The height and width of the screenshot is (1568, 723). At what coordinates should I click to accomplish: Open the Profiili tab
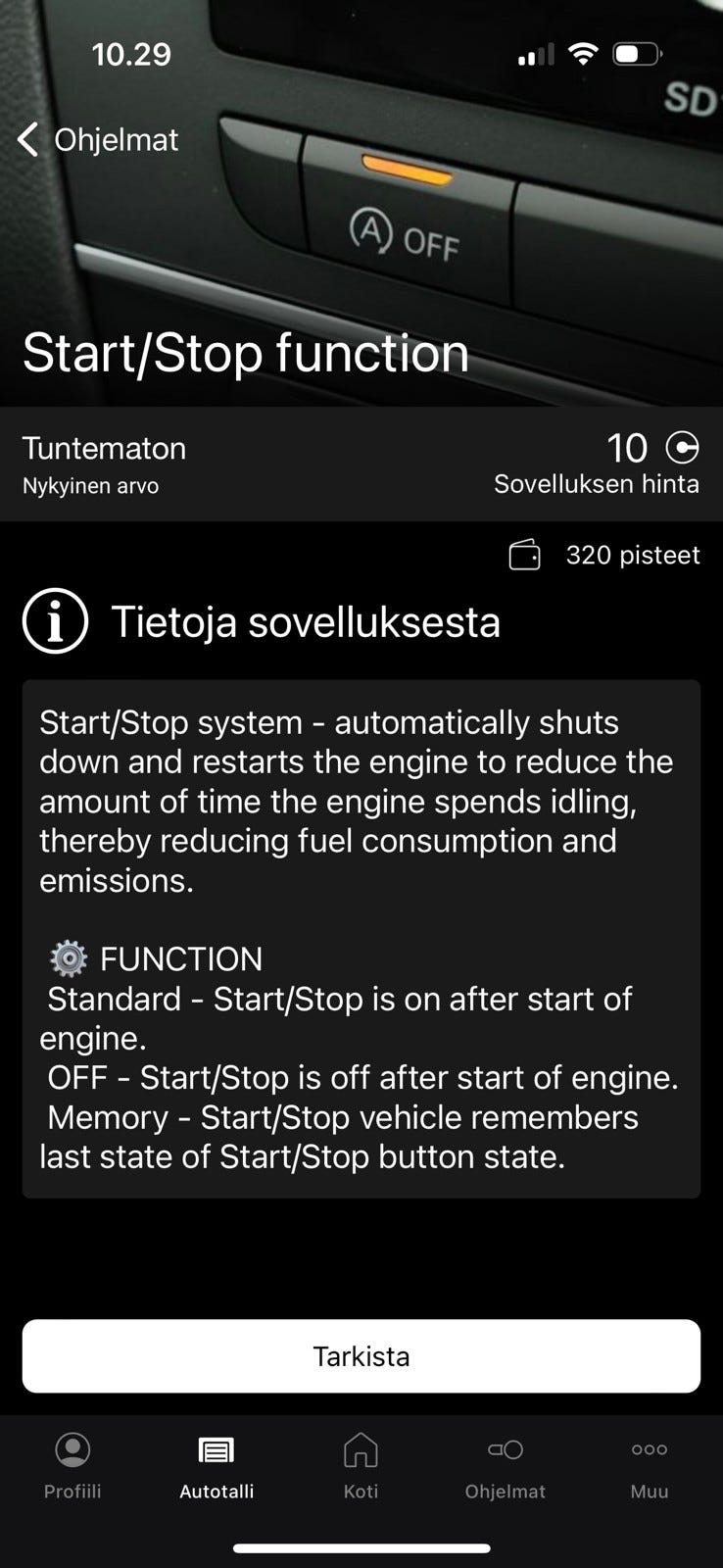coord(72,1466)
